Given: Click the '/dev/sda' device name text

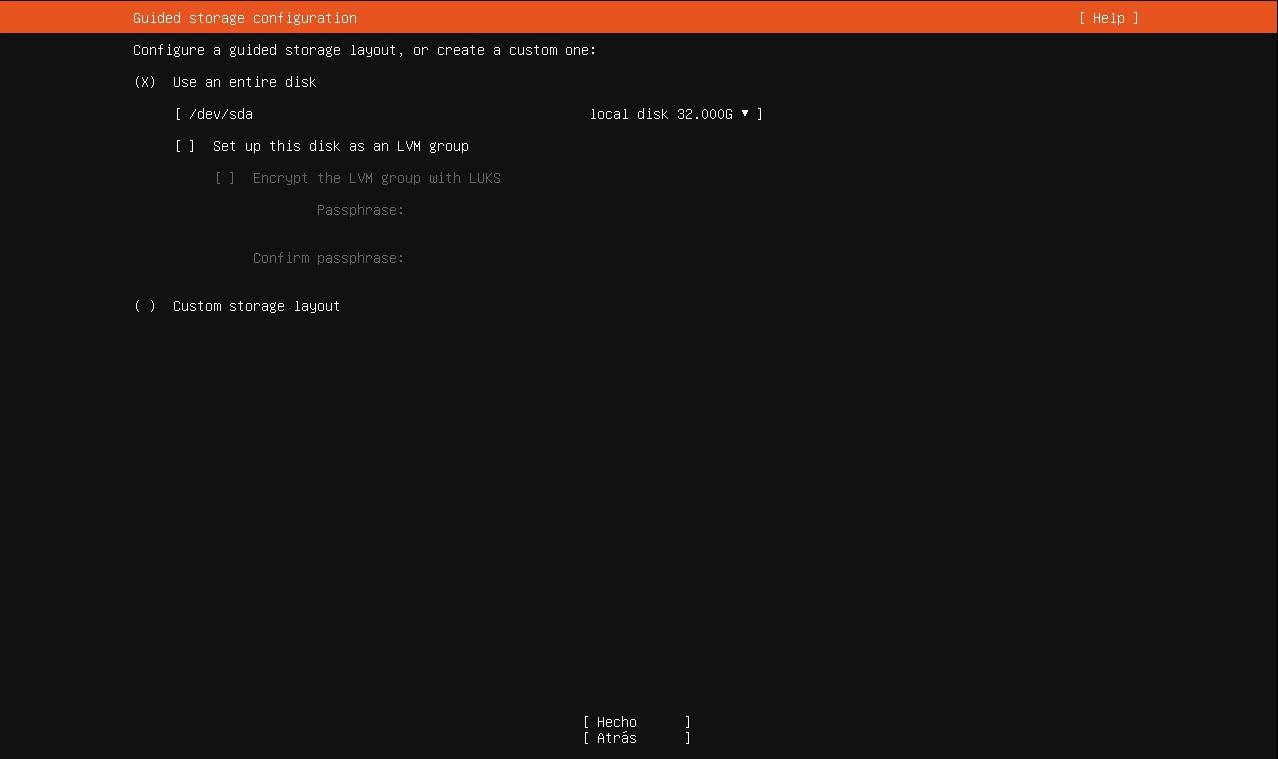Looking at the screenshot, I should click(x=220, y=114).
